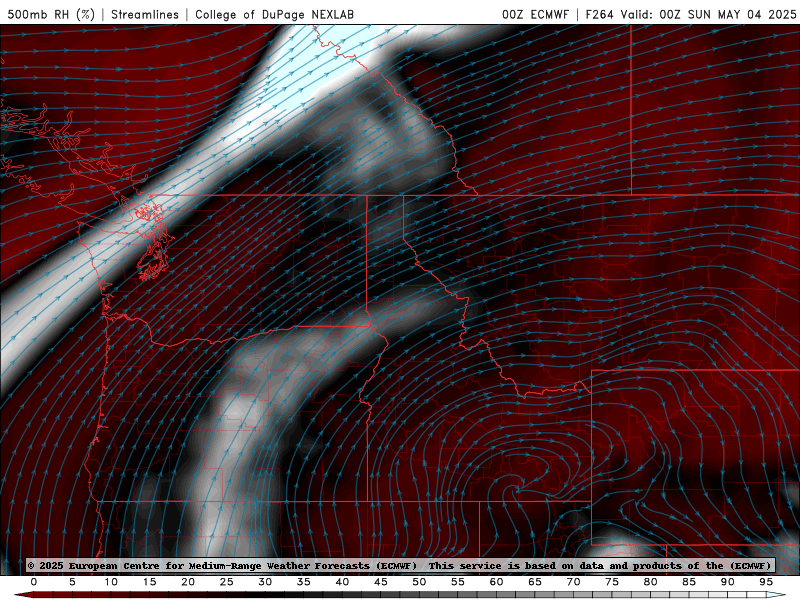The width and height of the screenshot is (800, 600).
Task: Click the '45' colorbar scale label
Action: pyautogui.click(x=381, y=582)
